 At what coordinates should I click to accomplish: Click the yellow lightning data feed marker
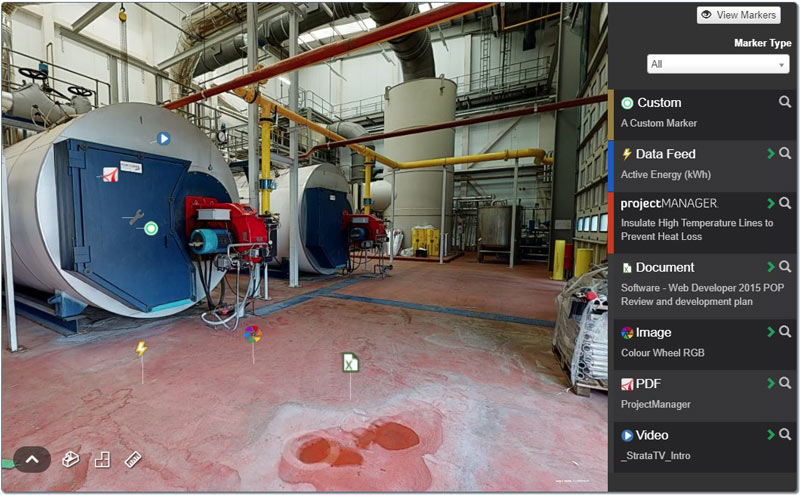click(141, 349)
